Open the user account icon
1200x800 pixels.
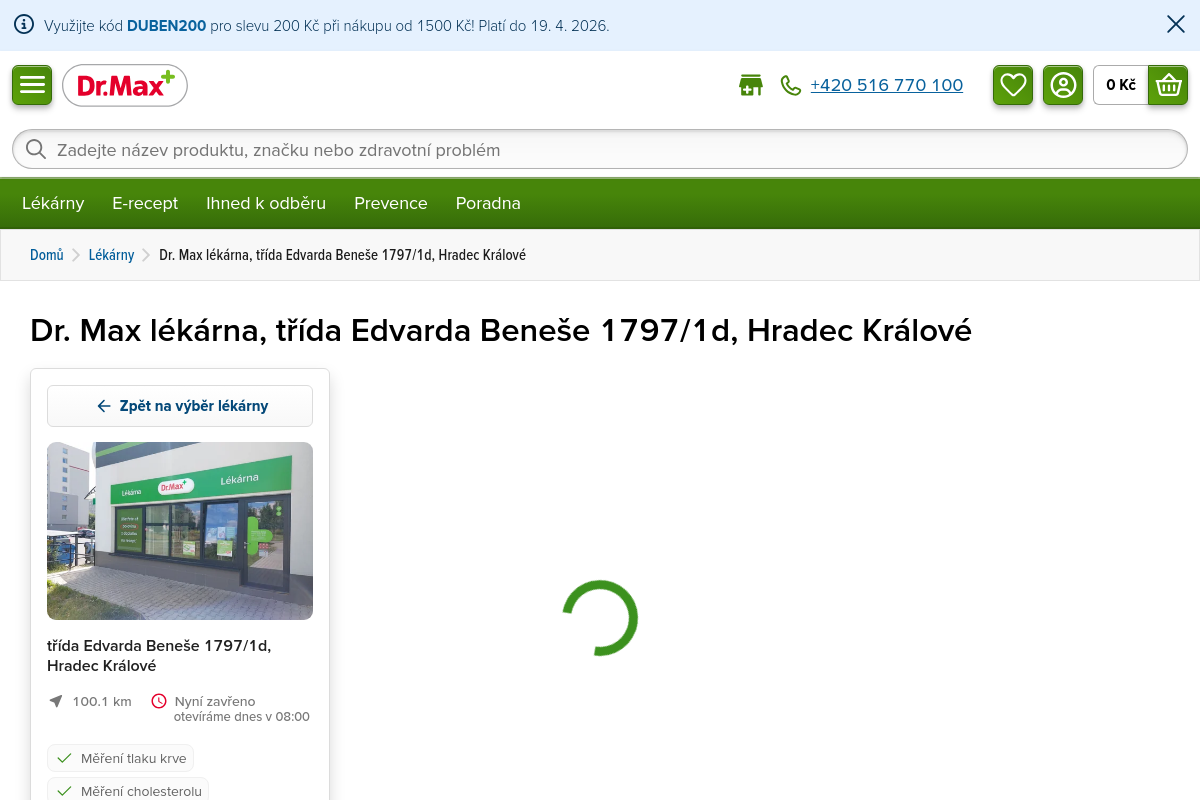pos(1063,85)
